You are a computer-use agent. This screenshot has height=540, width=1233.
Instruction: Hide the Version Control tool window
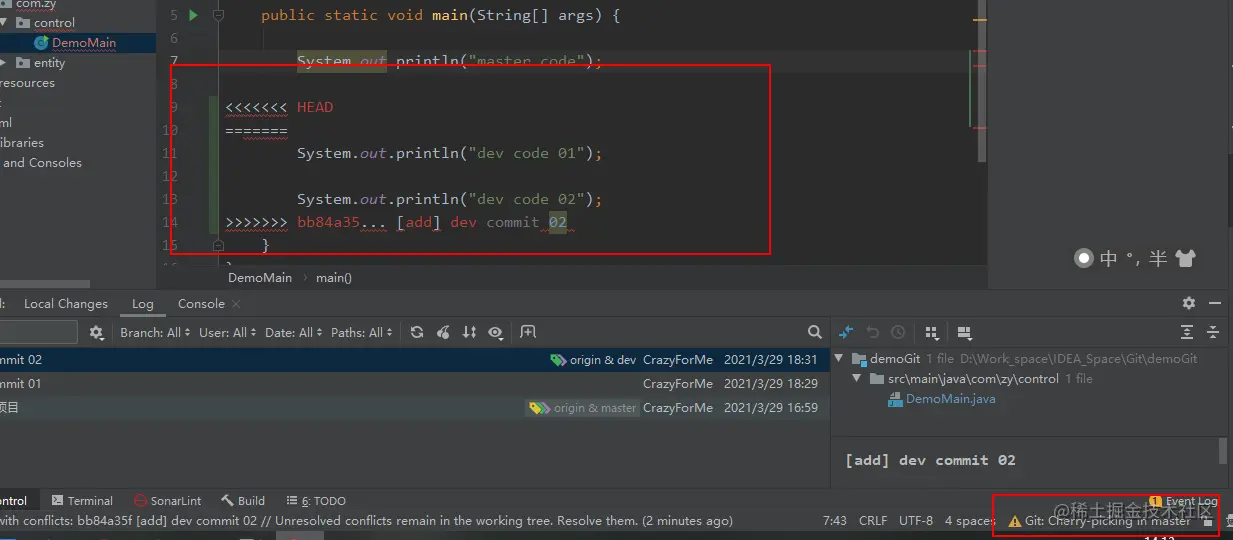tap(1214, 303)
